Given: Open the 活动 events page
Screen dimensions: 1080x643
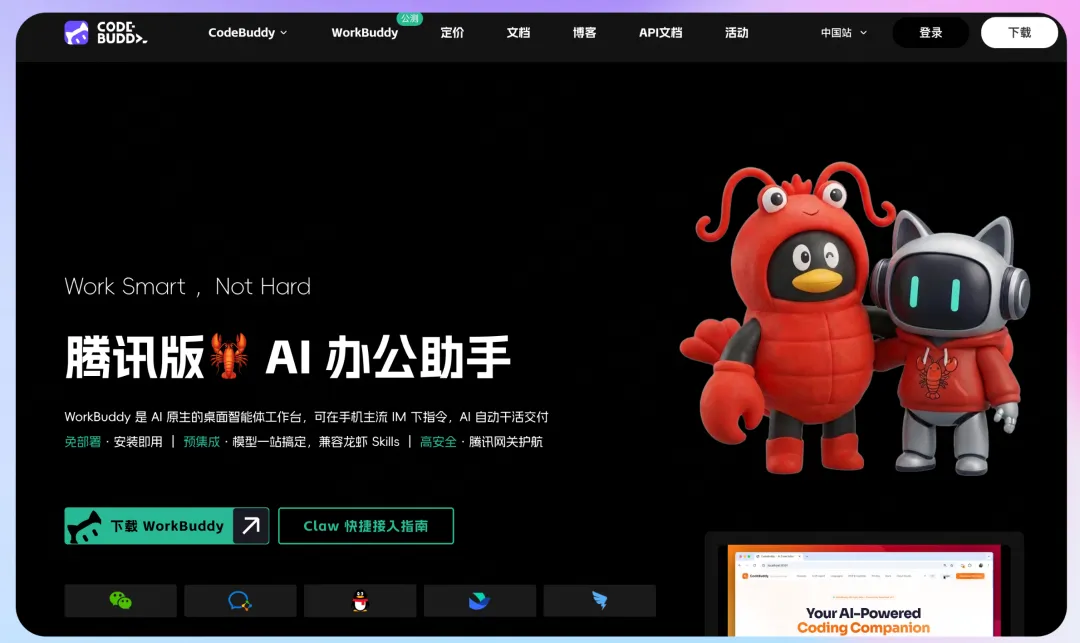Looking at the screenshot, I should [736, 32].
